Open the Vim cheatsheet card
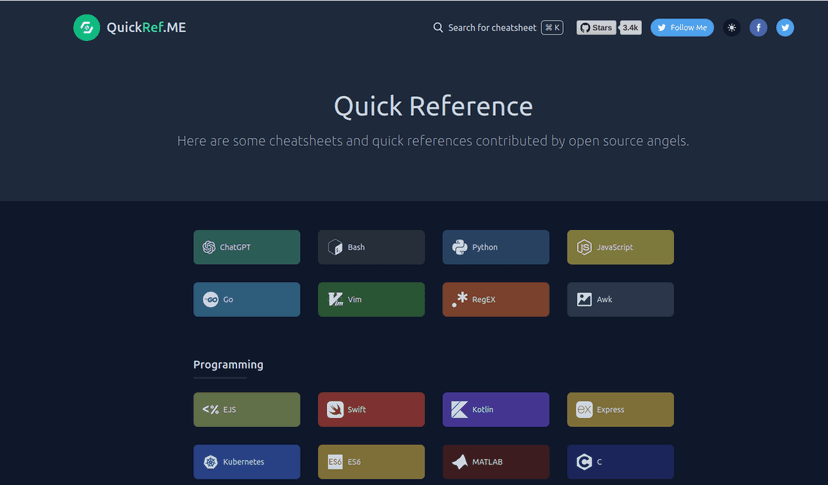The height and width of the screenshot is (485, 828). click(x=371, y=300)
